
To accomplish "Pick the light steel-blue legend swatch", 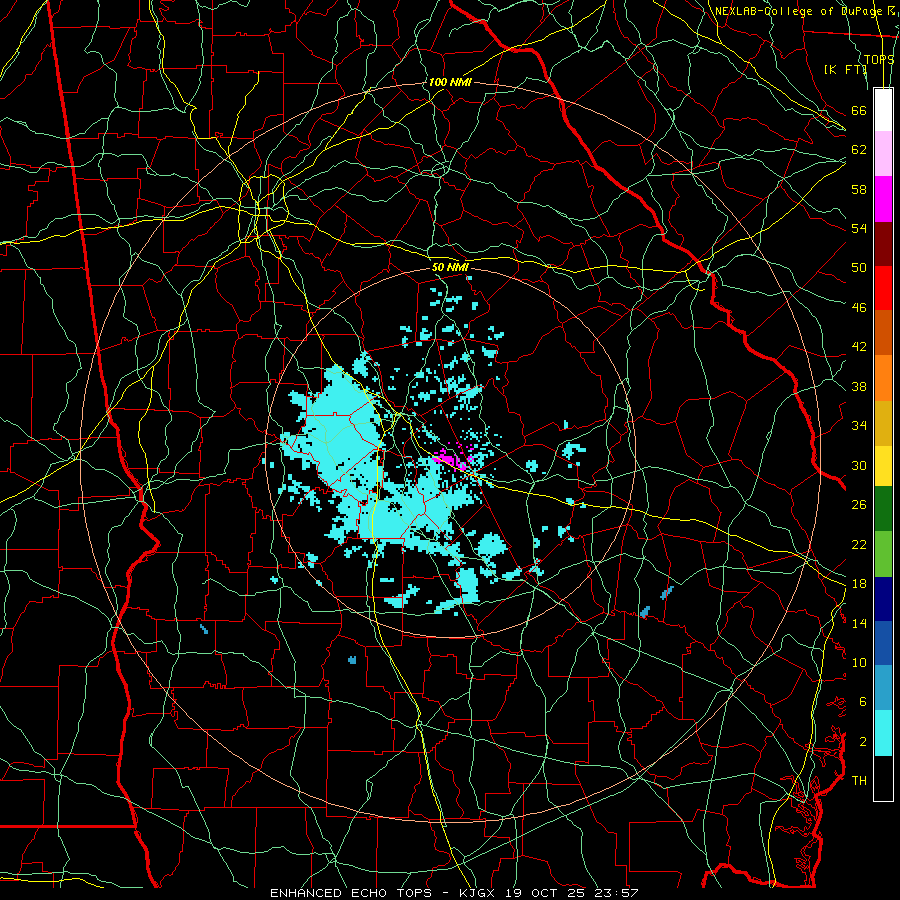I will click(x=883, y=688).
